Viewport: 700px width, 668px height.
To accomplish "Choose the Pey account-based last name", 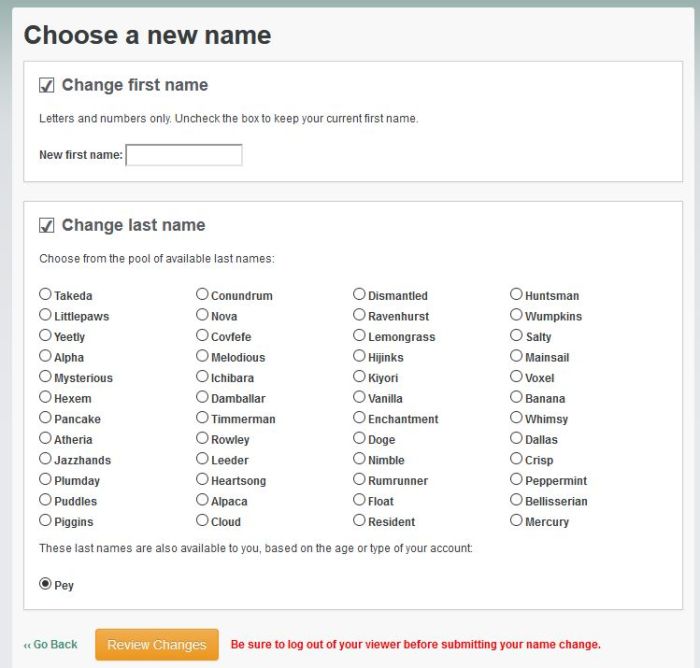I will tap(45, 584).
